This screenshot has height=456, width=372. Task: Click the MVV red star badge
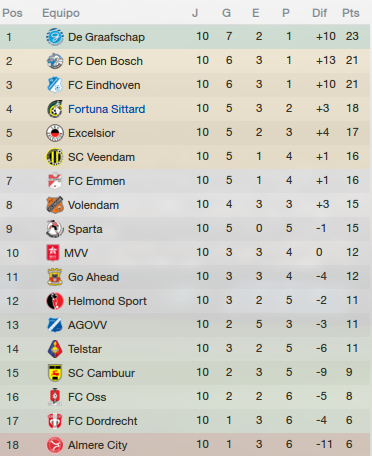tap(53, 253)
